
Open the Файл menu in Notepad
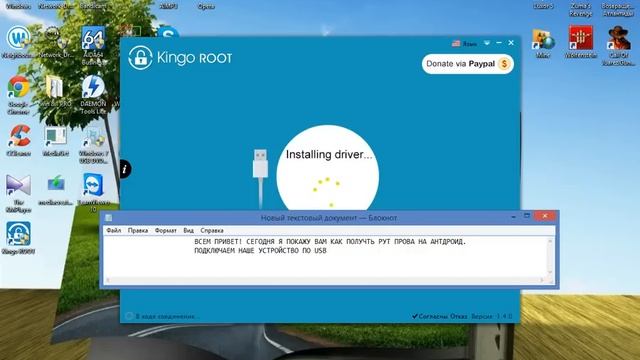coord(113,230)
